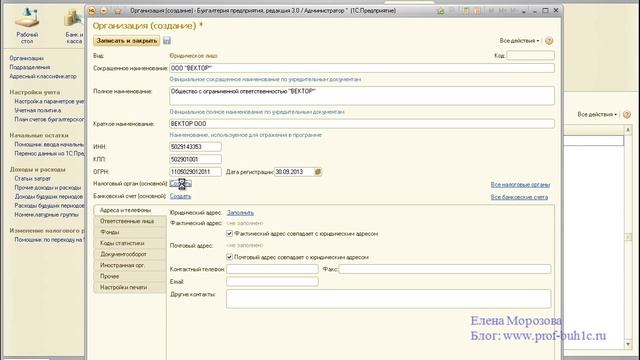Click the Краткое наименование field
The image size is (640, 360).
(362, 124)
